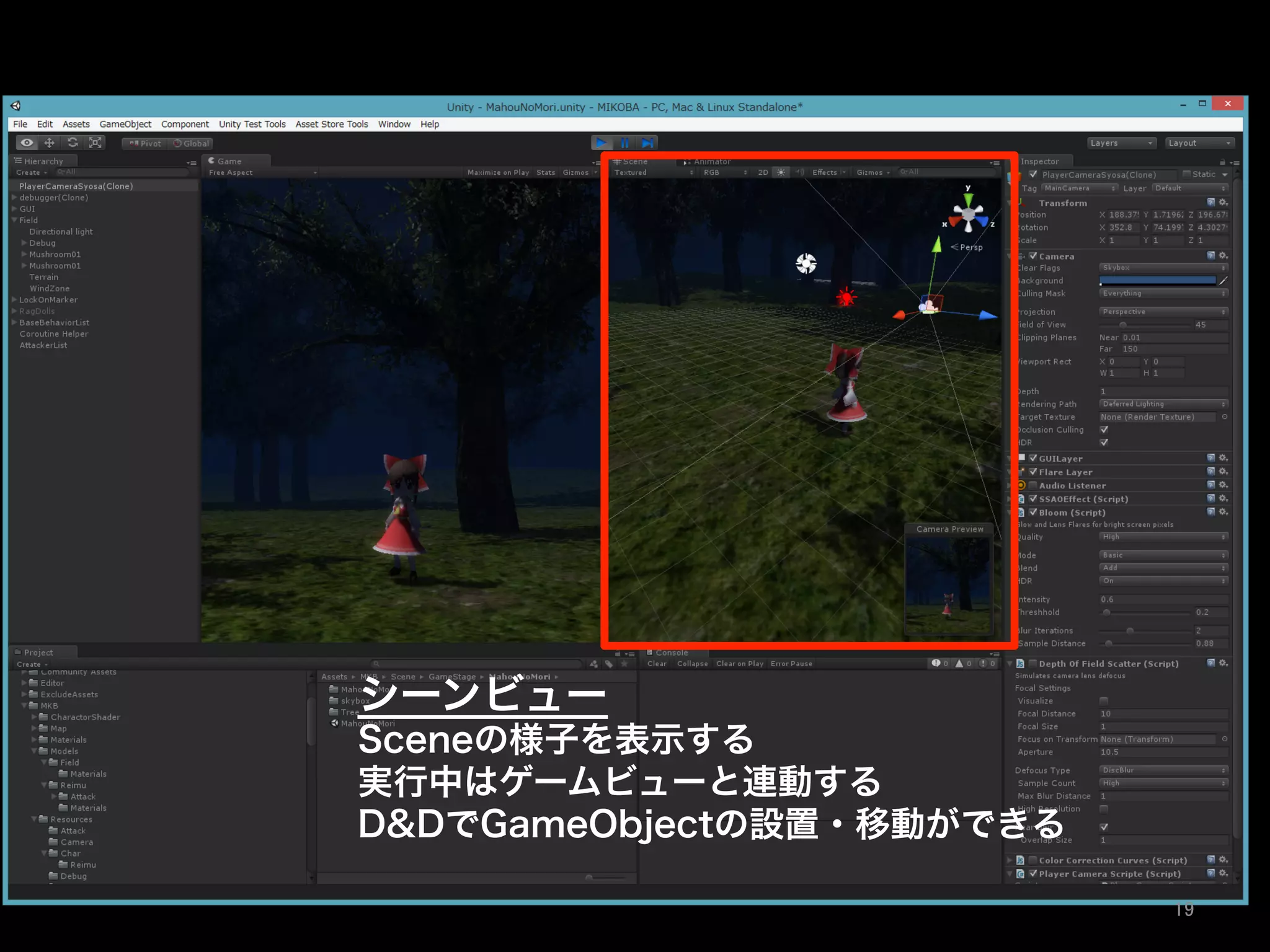Open Free Aspect dropdown in Game view
This screenshot has width=1270, height=952.
(x=263, y=173)
